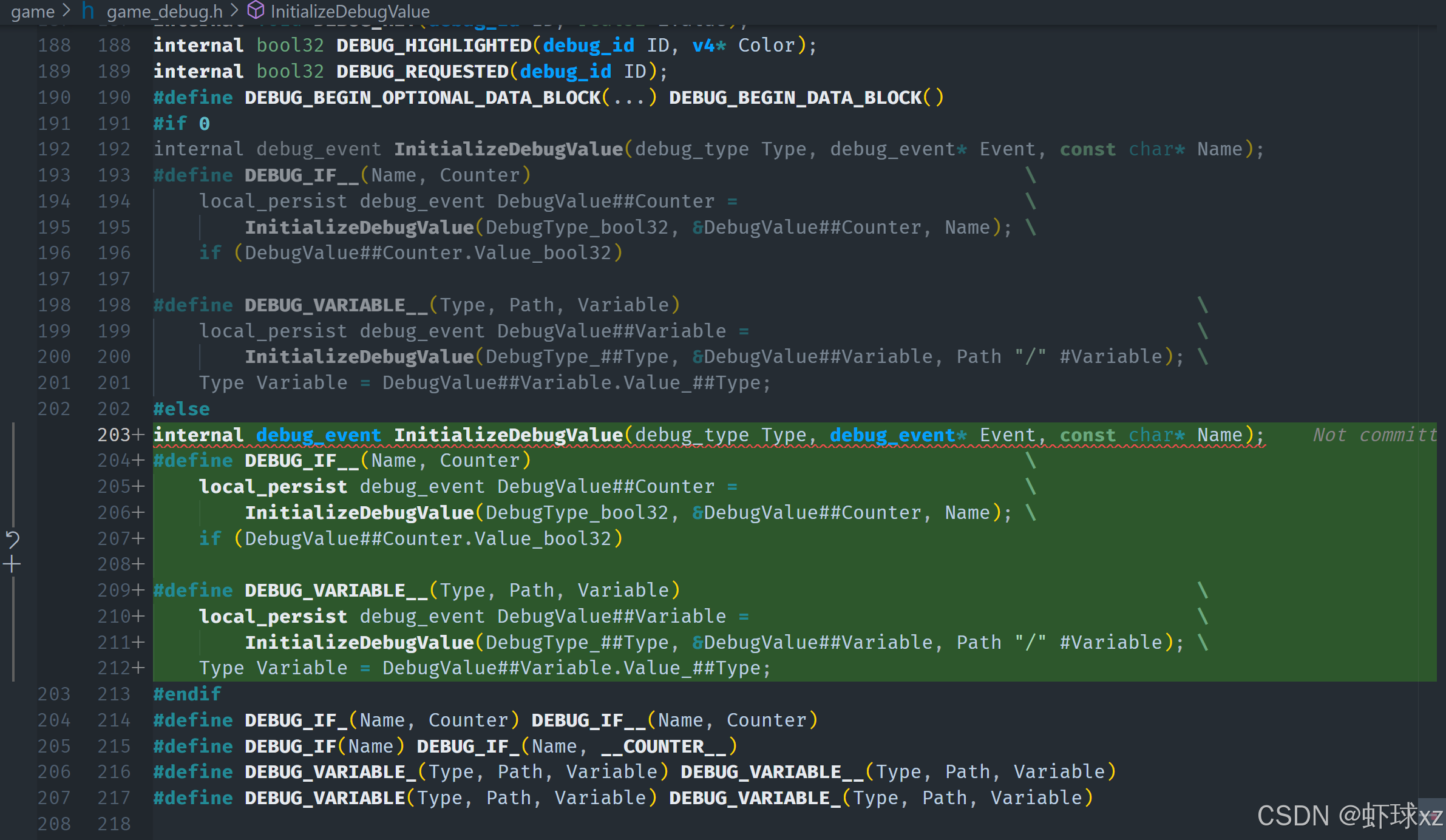Click the '#else' directive on line 202
The height and width of the screenshot is (840, 1446).
[182, 409]
